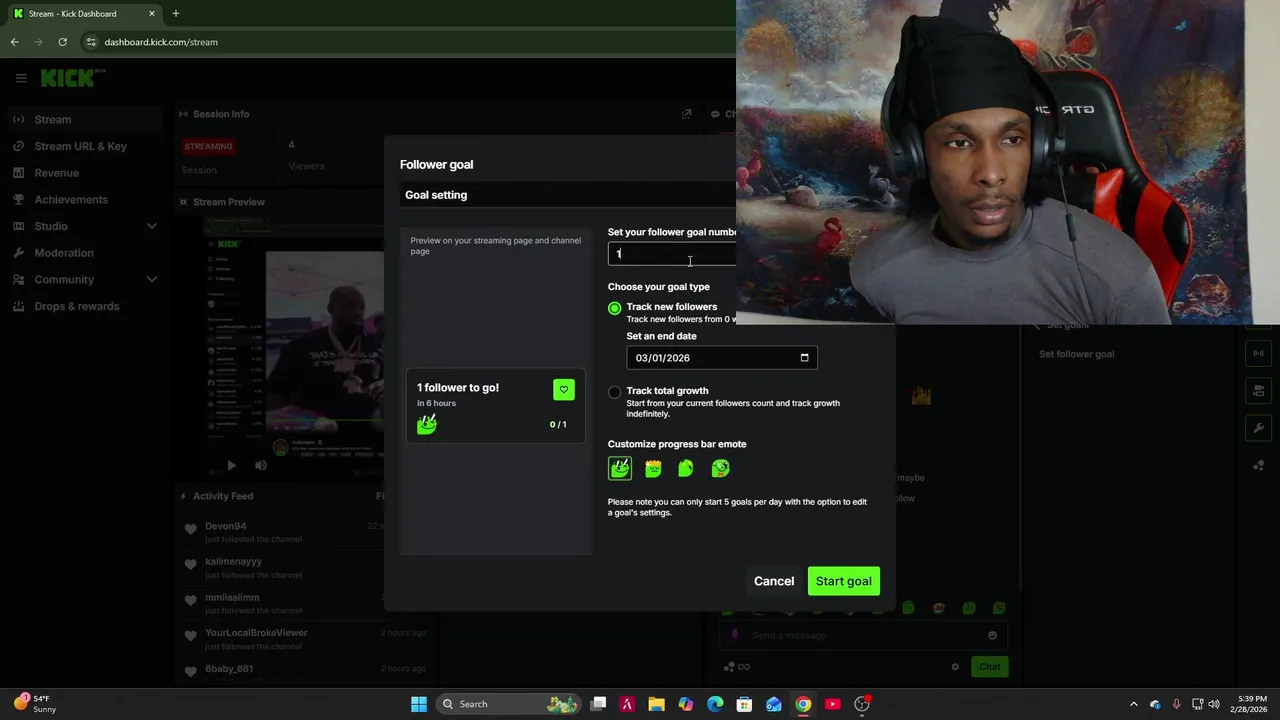The height and width of the screenshot is (720, 1280).
Task: Click the browser back arrow
Action: tap(14, 42)
